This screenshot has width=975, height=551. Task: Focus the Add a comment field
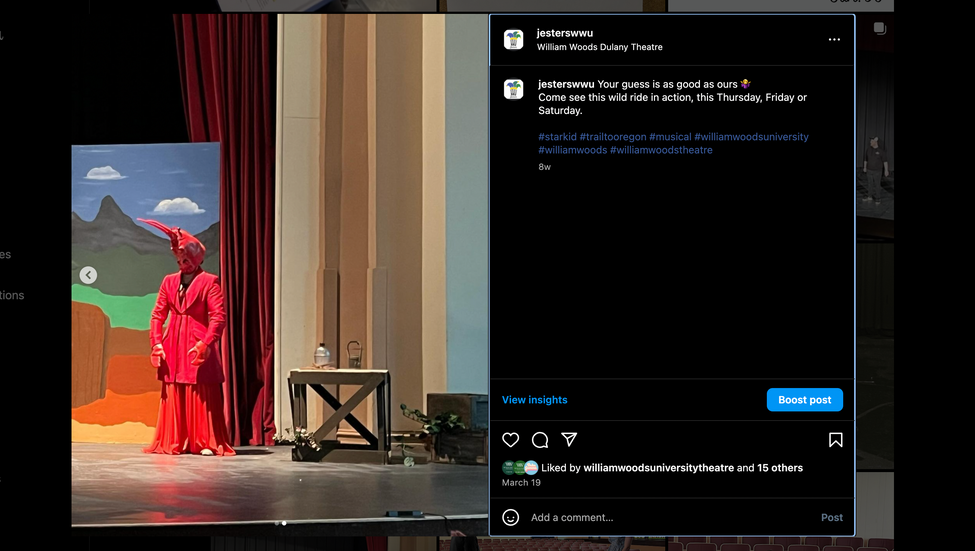672,517
